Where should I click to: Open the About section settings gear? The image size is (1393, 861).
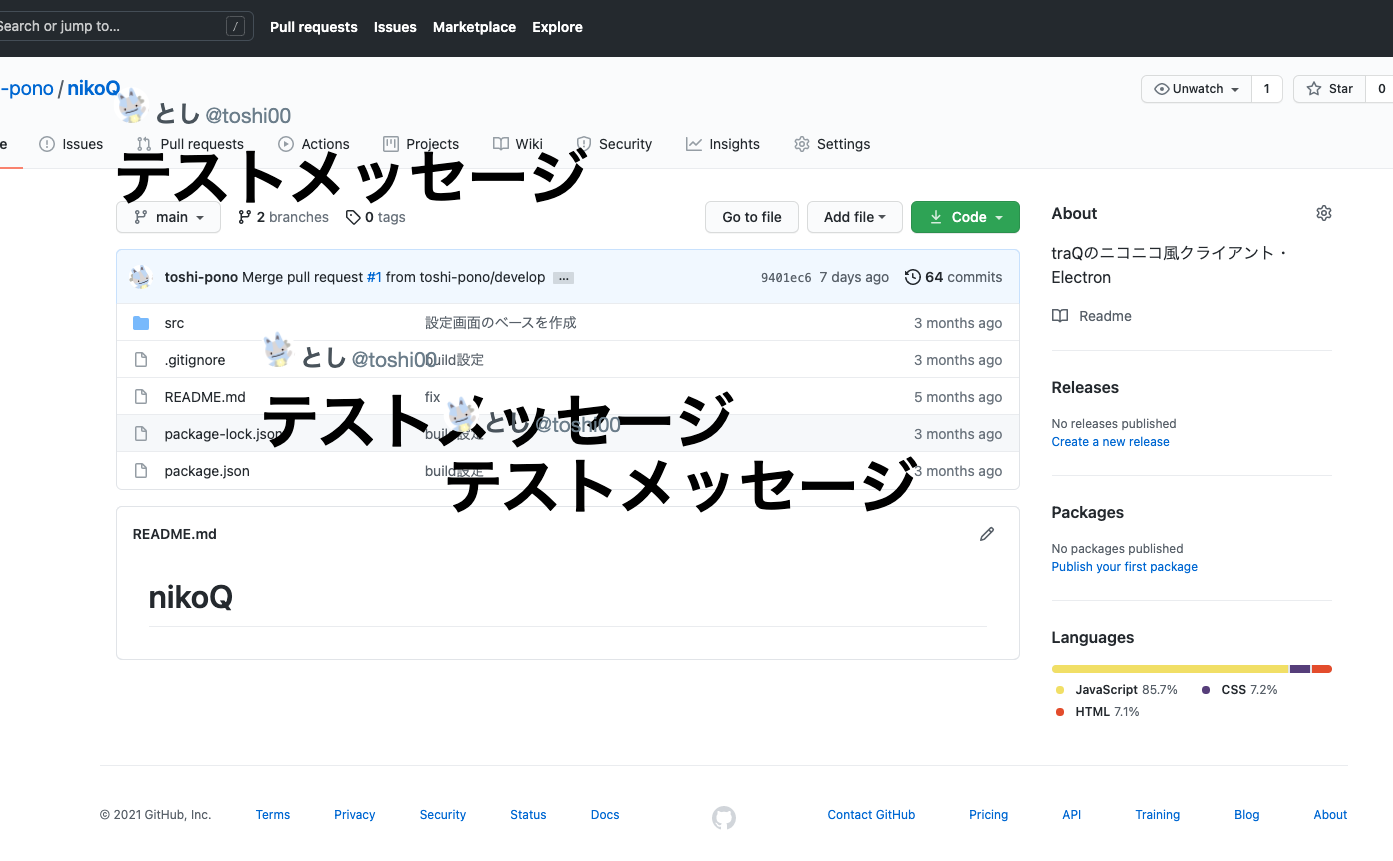pos(1323,212)
